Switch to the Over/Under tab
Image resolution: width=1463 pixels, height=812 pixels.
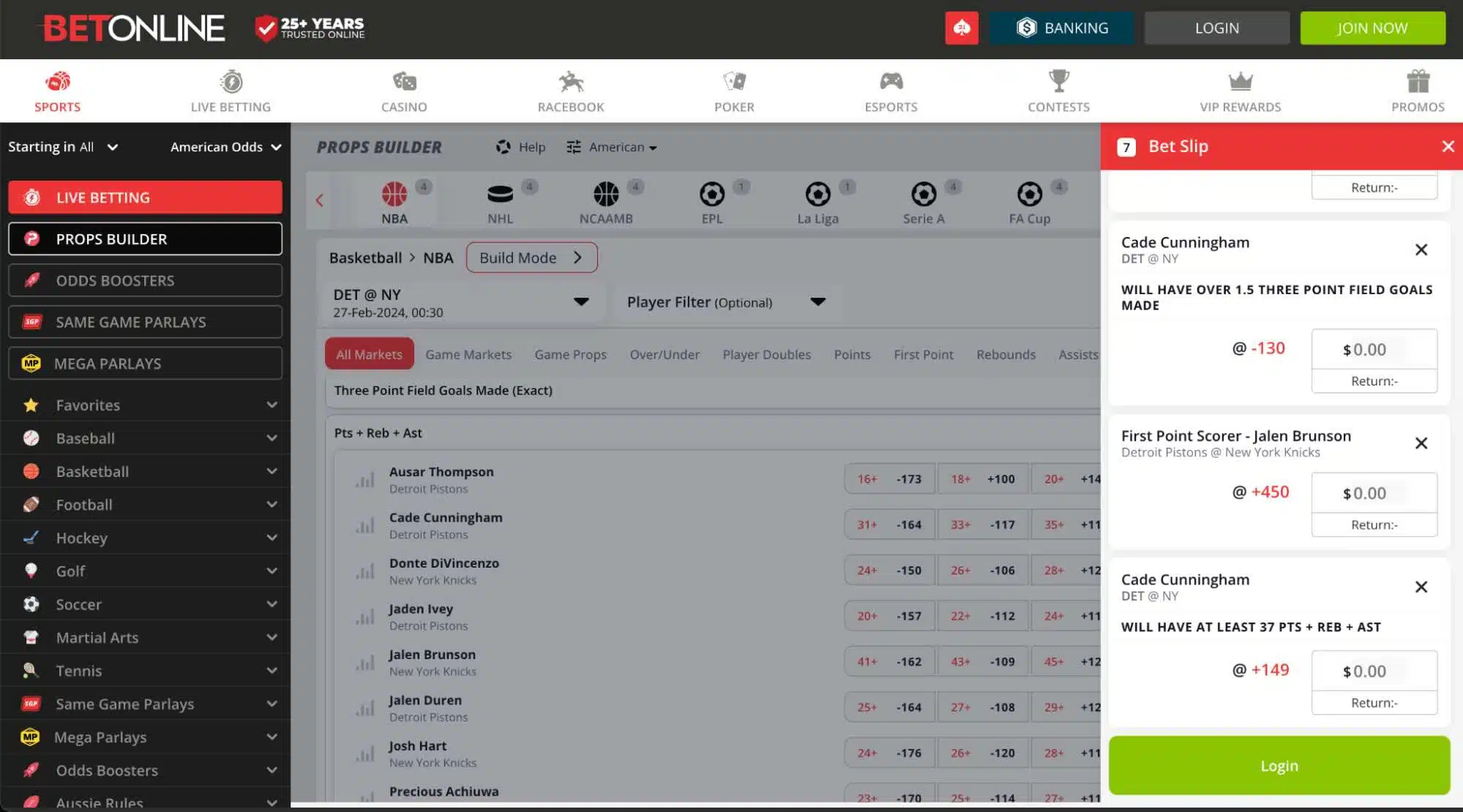(665, 354)
